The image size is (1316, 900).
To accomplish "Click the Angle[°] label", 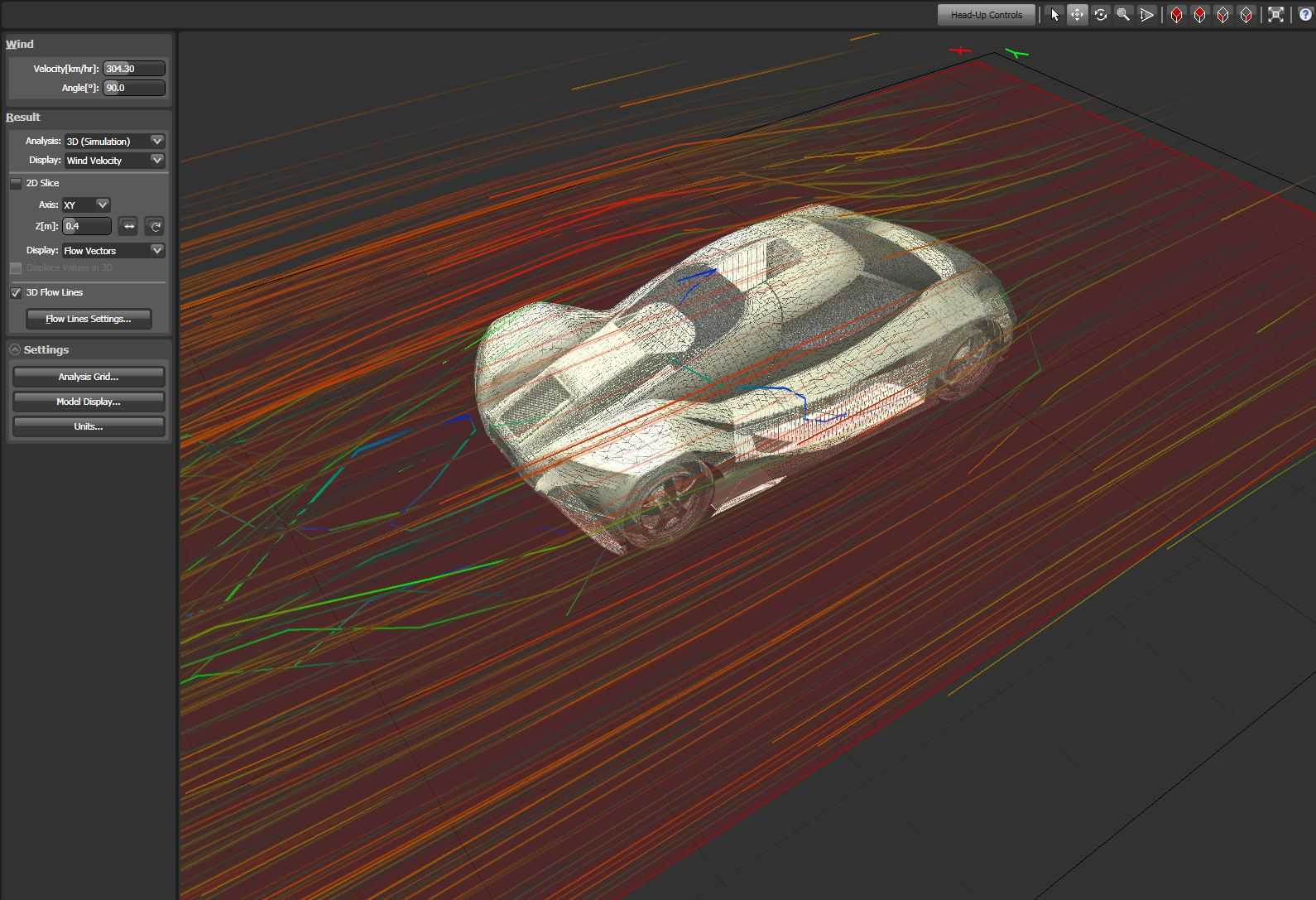I will tap(80, 88).
